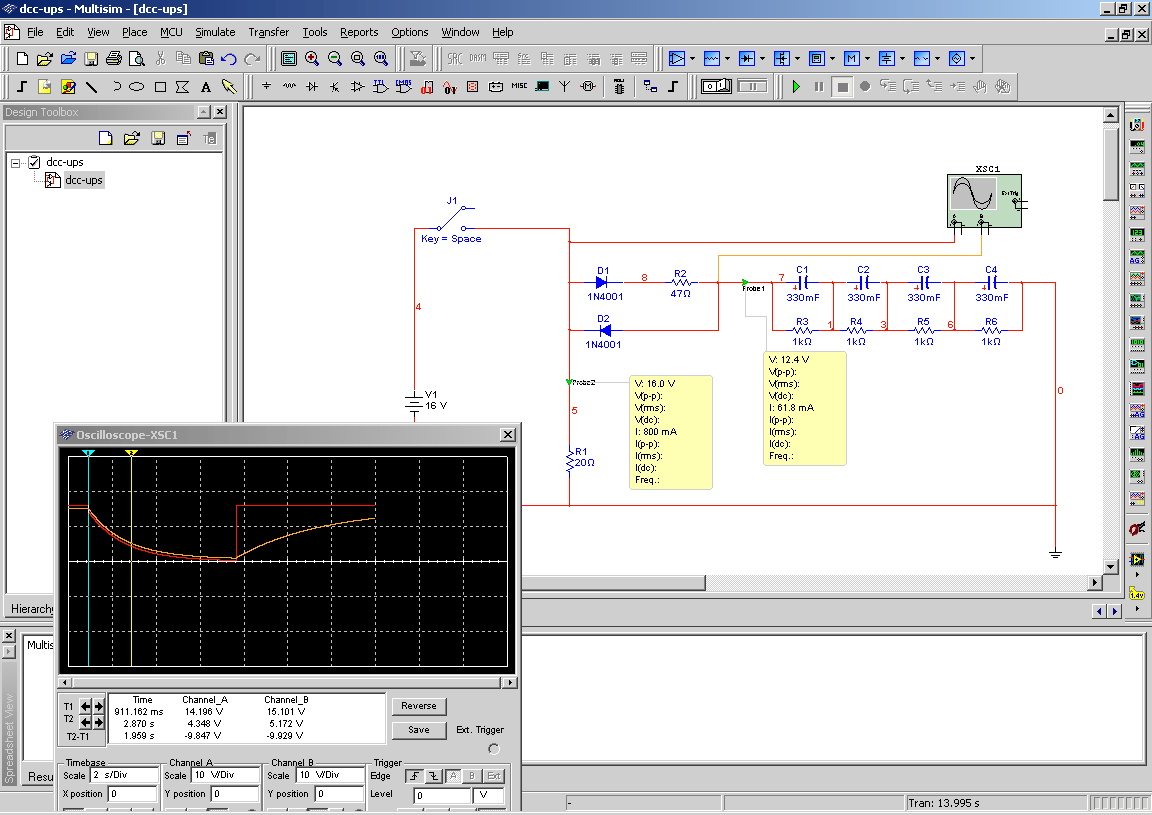The image size is (1152, 815).
Task: Click the Zoom In magnifier icon
Action: coord(312,58)
